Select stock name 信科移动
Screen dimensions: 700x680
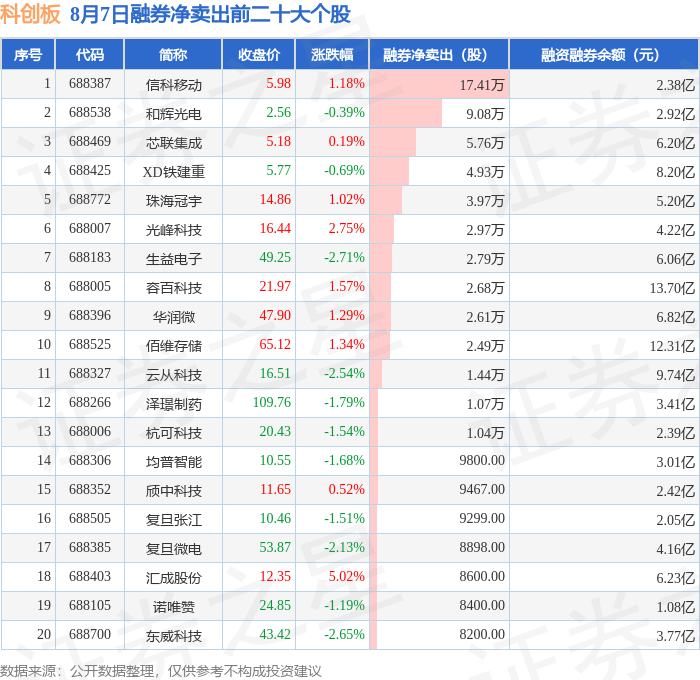point(174,85)
